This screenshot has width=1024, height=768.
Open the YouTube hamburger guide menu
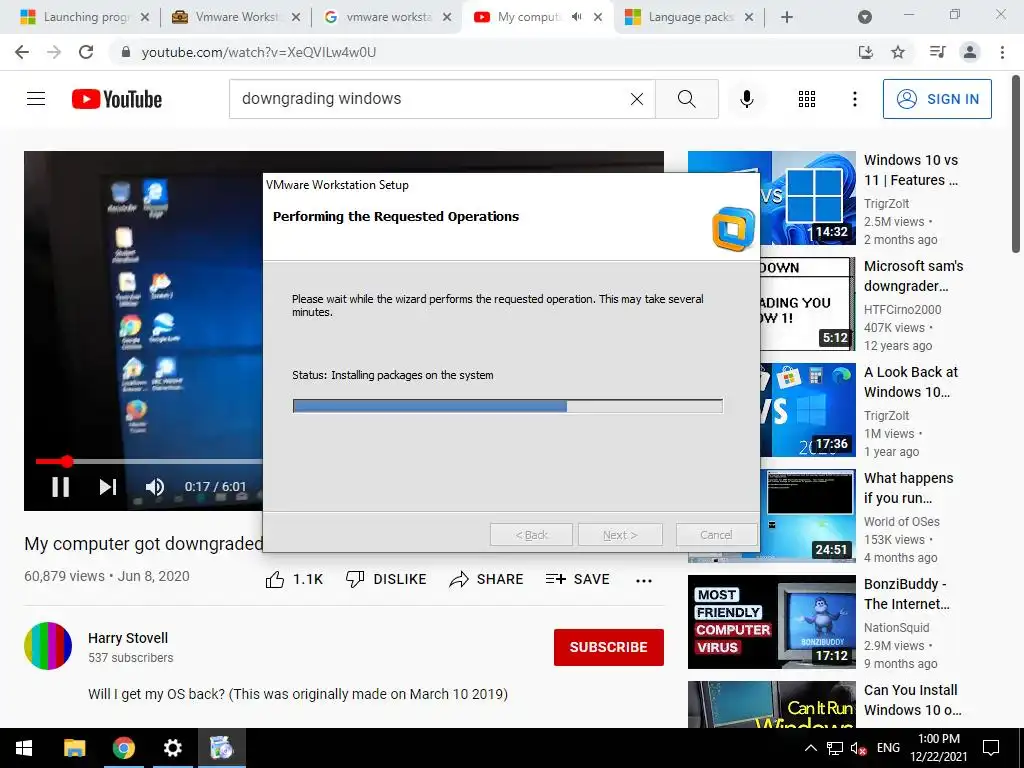36,99
